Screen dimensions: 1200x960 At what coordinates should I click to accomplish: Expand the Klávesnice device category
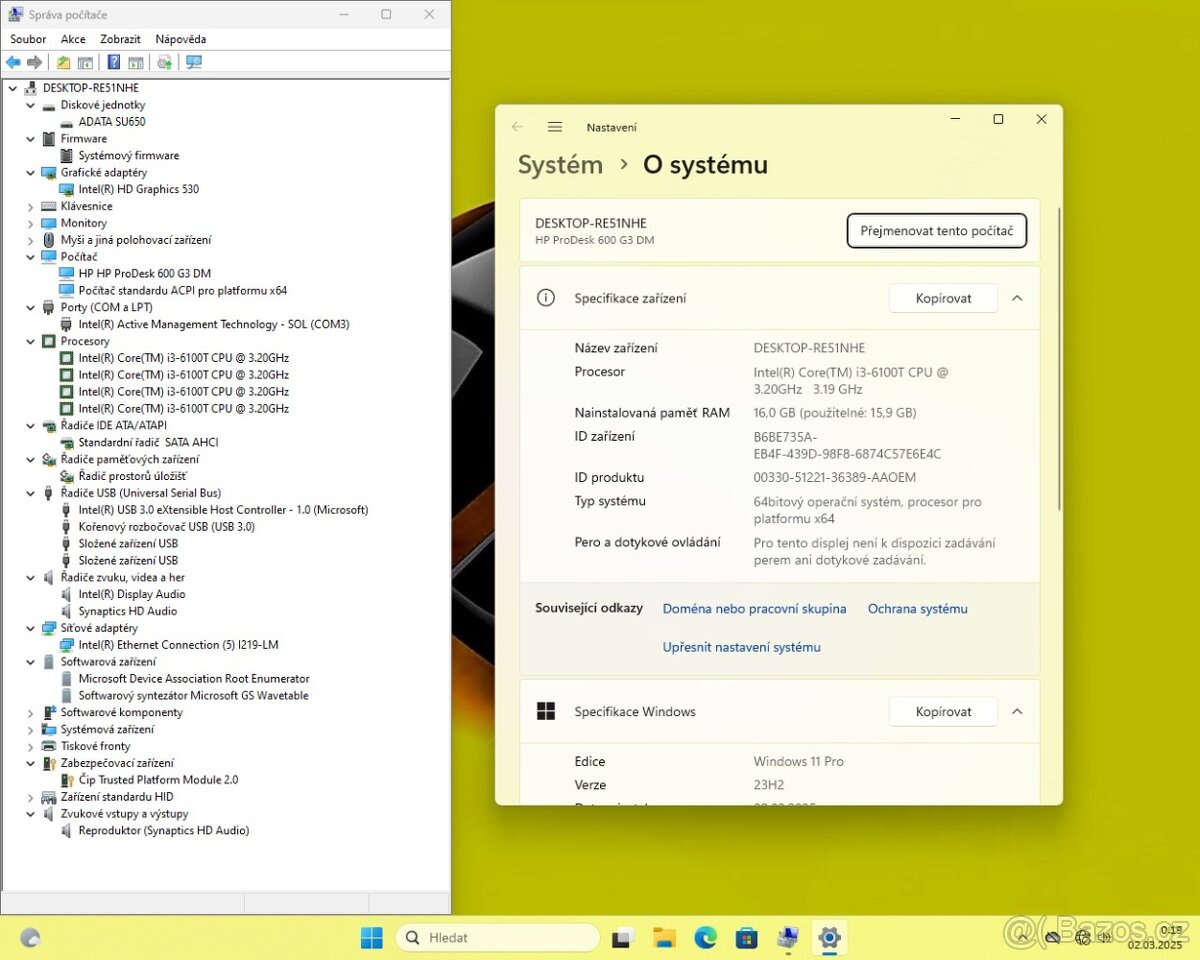(31, 206)
